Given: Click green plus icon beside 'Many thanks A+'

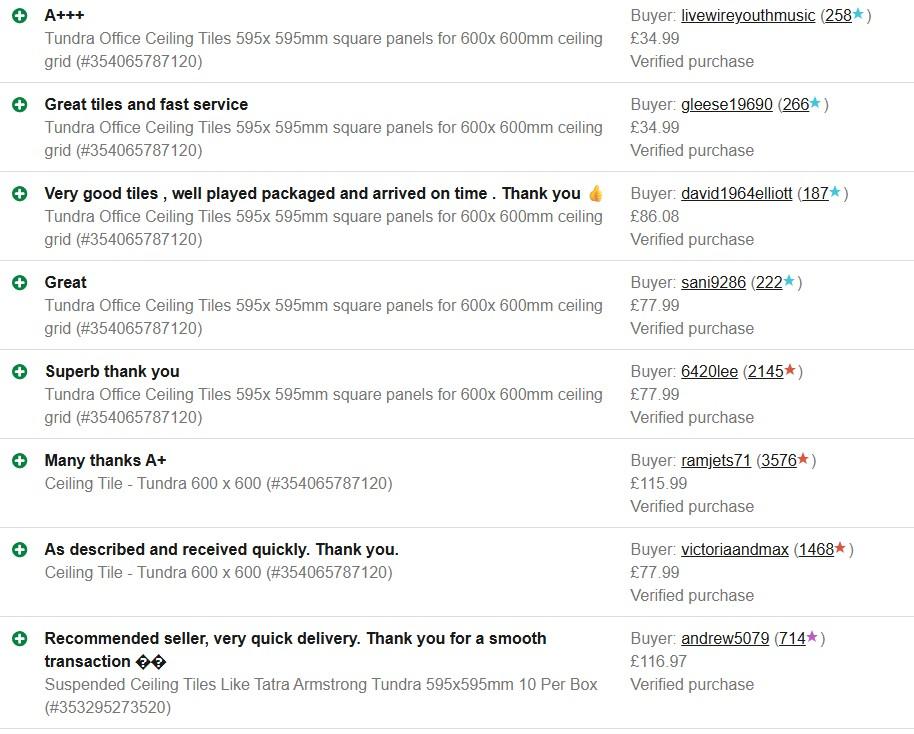Looking at the screenshot, I should (19, 461).
